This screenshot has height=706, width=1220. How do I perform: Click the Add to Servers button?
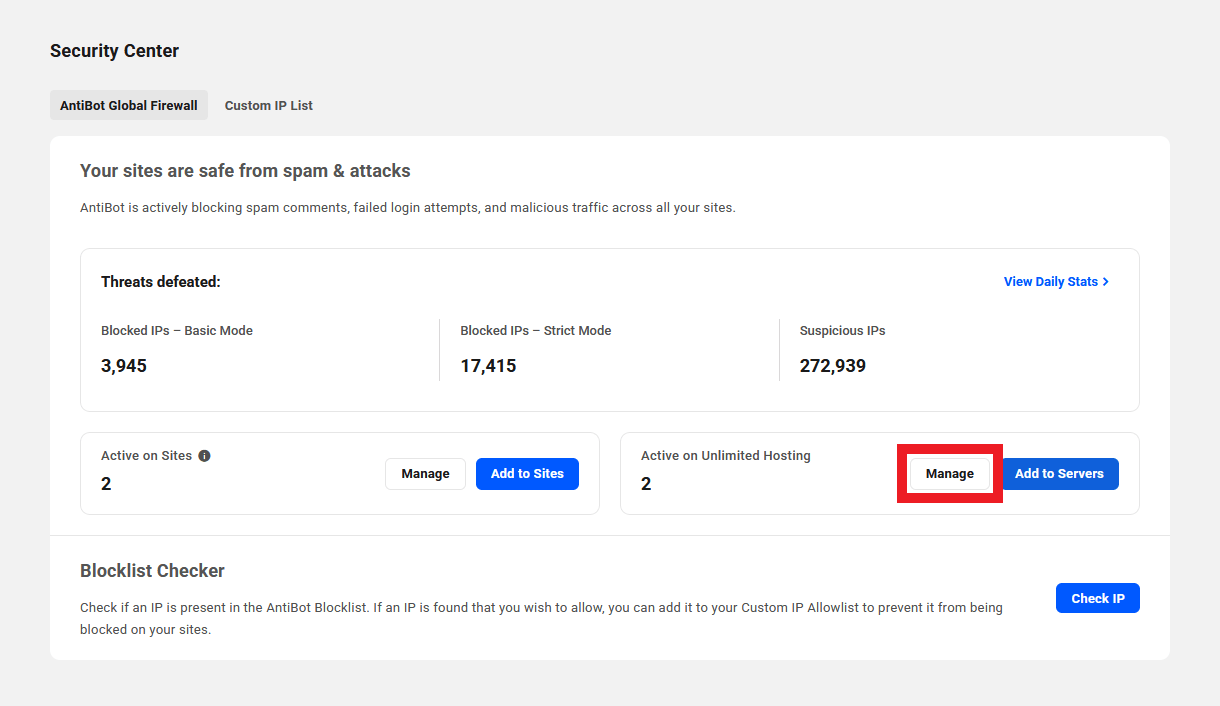(1059, 474)
